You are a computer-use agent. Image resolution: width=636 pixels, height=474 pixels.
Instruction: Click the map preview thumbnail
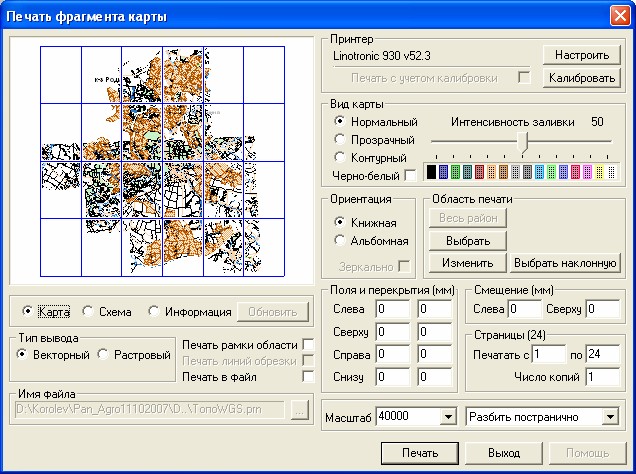[161, 162]
